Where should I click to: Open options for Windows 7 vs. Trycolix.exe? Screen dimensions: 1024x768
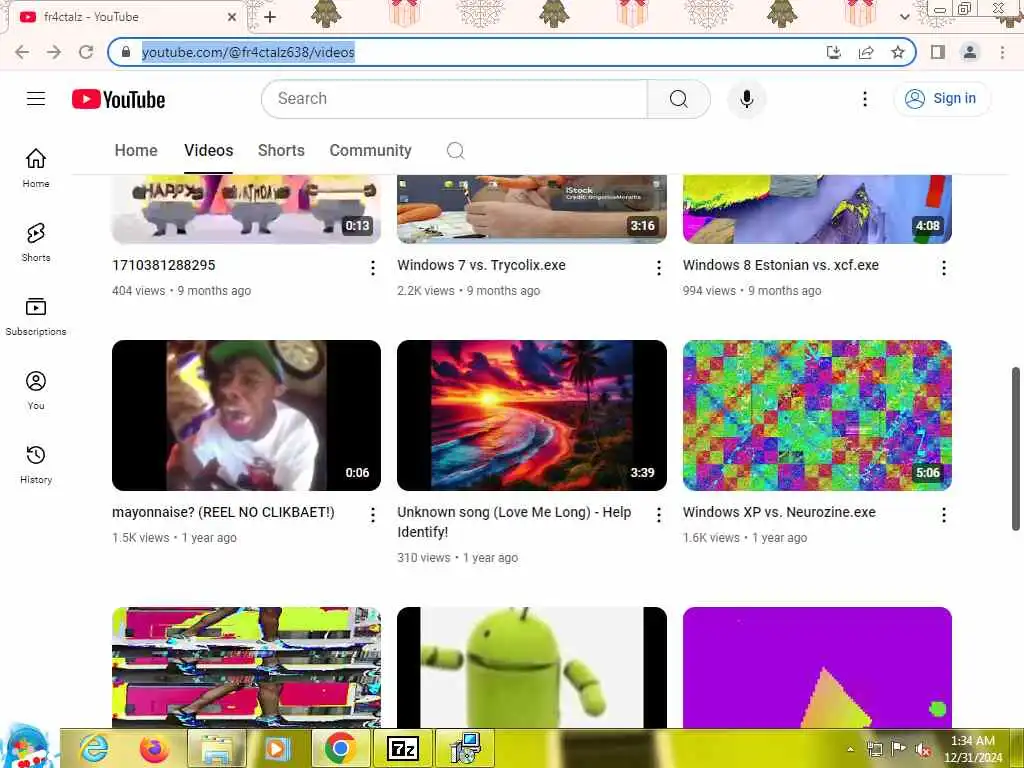coord(658,268)
